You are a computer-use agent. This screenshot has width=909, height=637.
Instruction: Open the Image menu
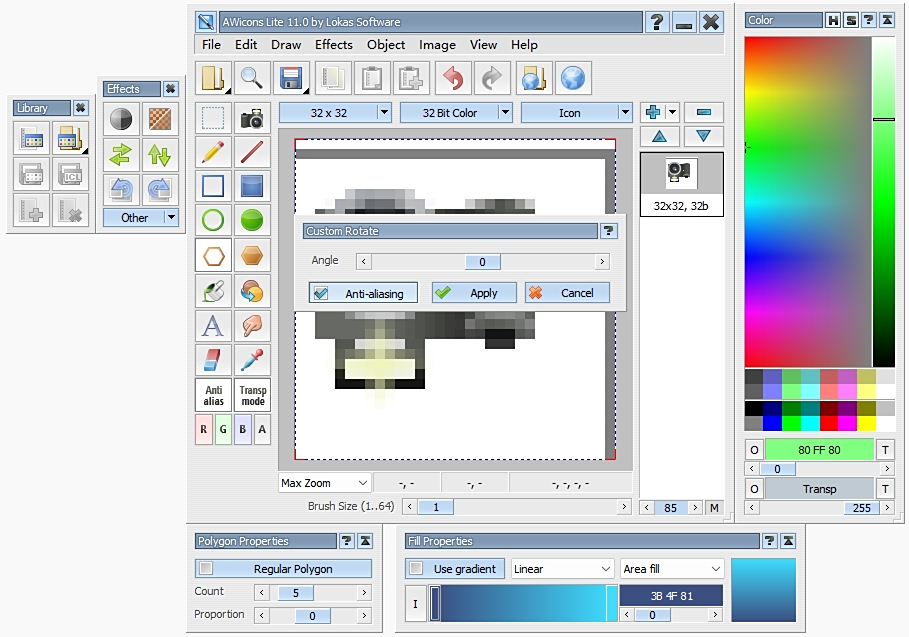point(437,45)
